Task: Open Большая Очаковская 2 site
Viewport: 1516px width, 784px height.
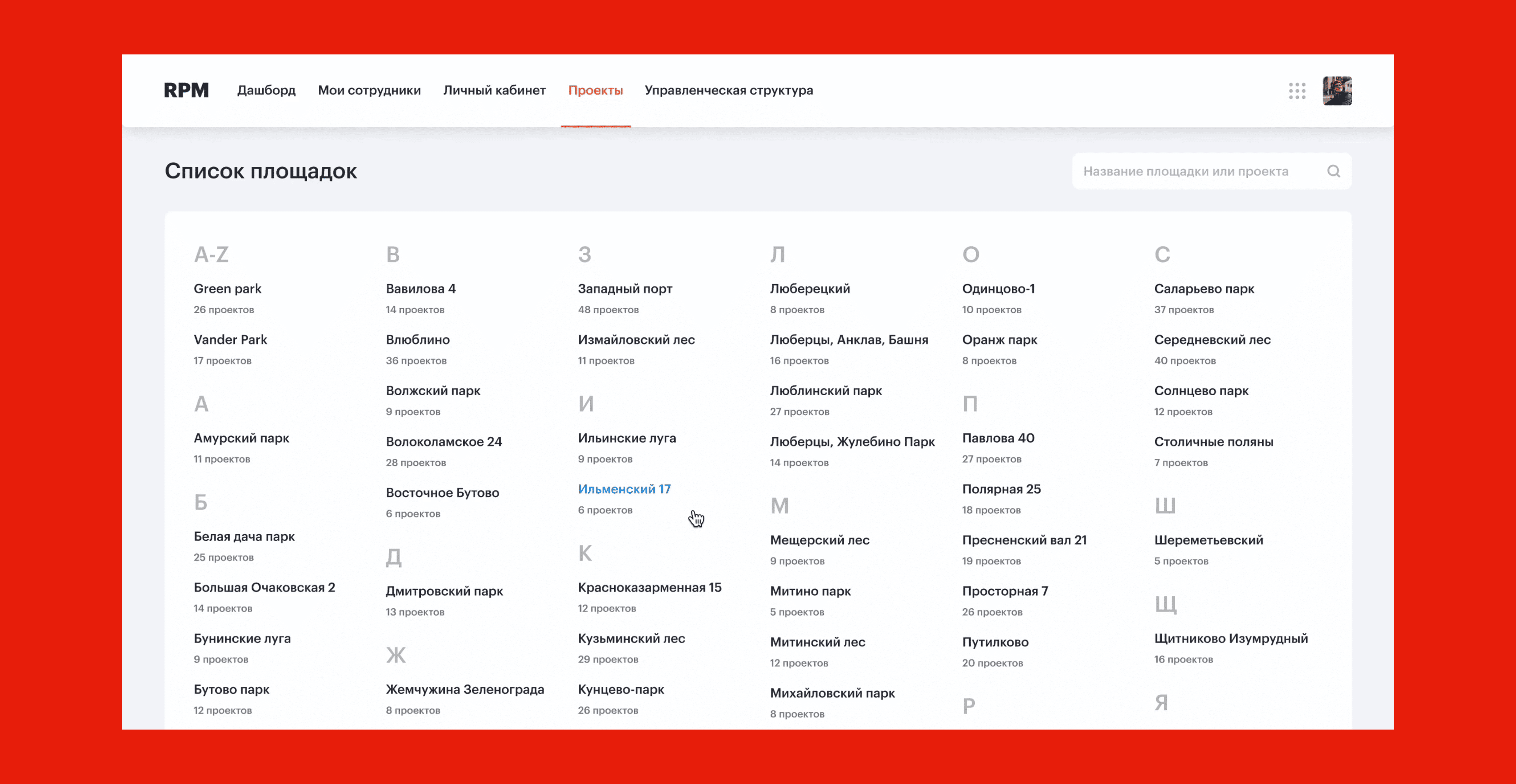Action: click(264, 587)
